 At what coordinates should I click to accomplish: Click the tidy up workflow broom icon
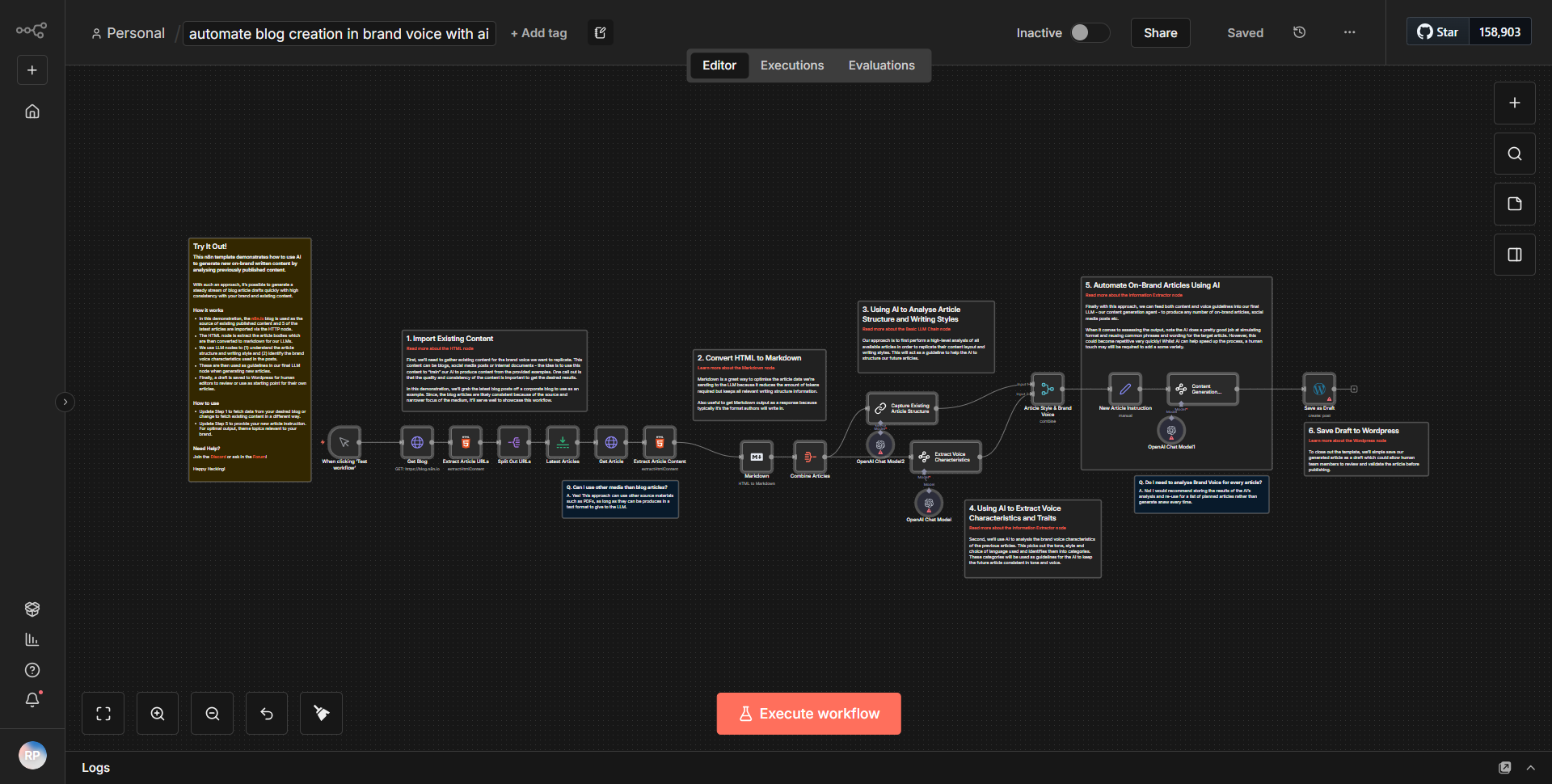point(322,714)
